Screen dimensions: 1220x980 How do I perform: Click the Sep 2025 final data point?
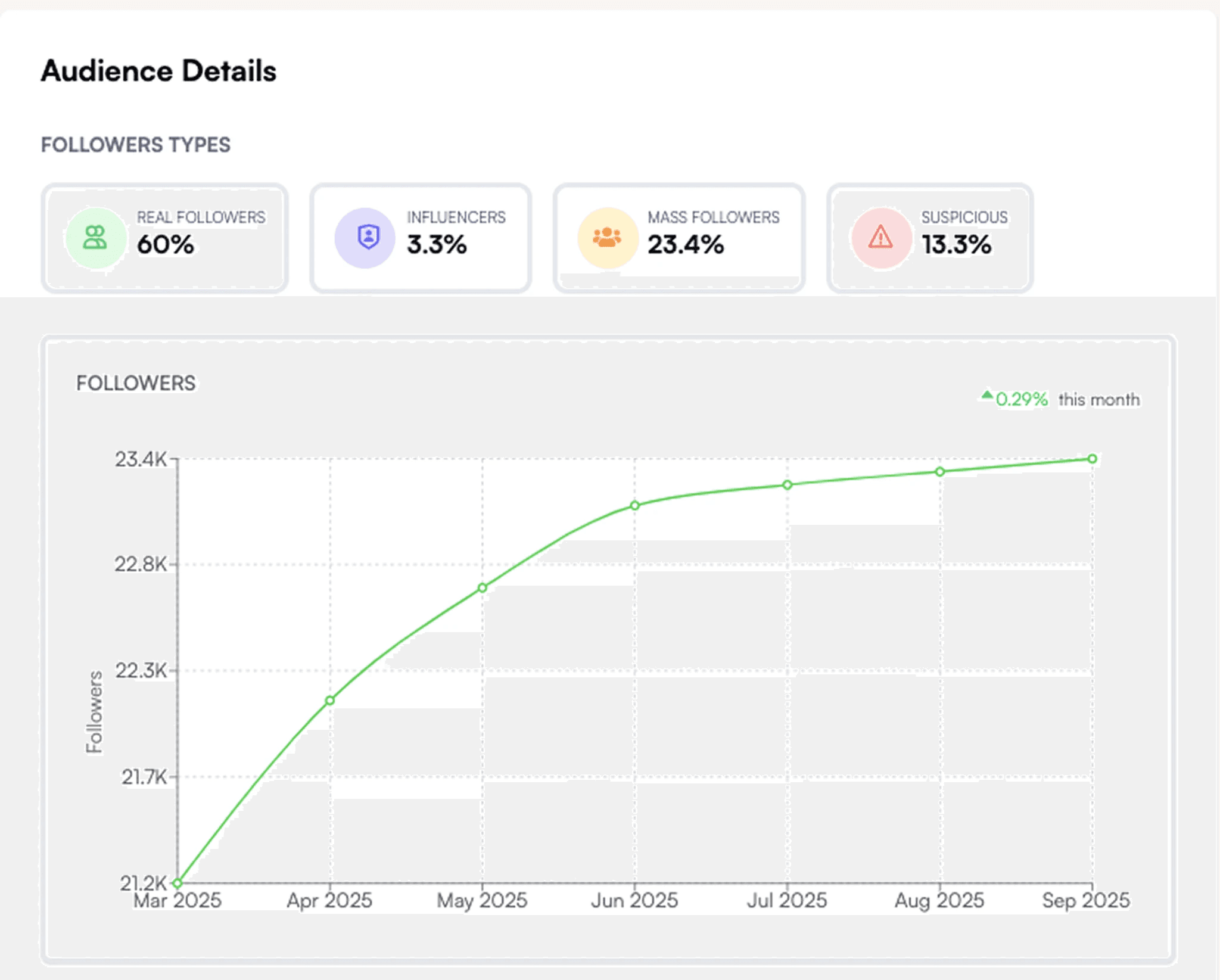1092,459
